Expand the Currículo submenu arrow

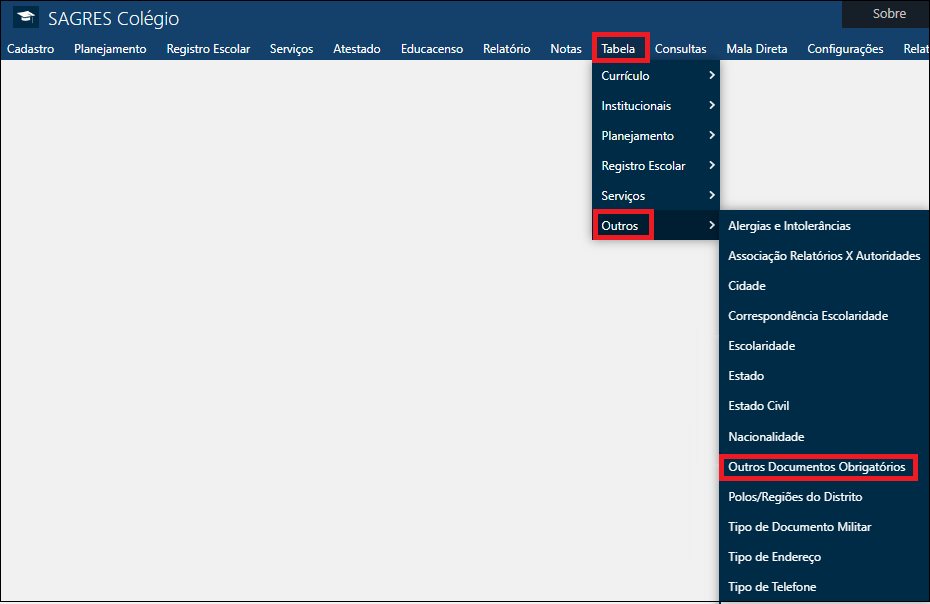(713, 75)
